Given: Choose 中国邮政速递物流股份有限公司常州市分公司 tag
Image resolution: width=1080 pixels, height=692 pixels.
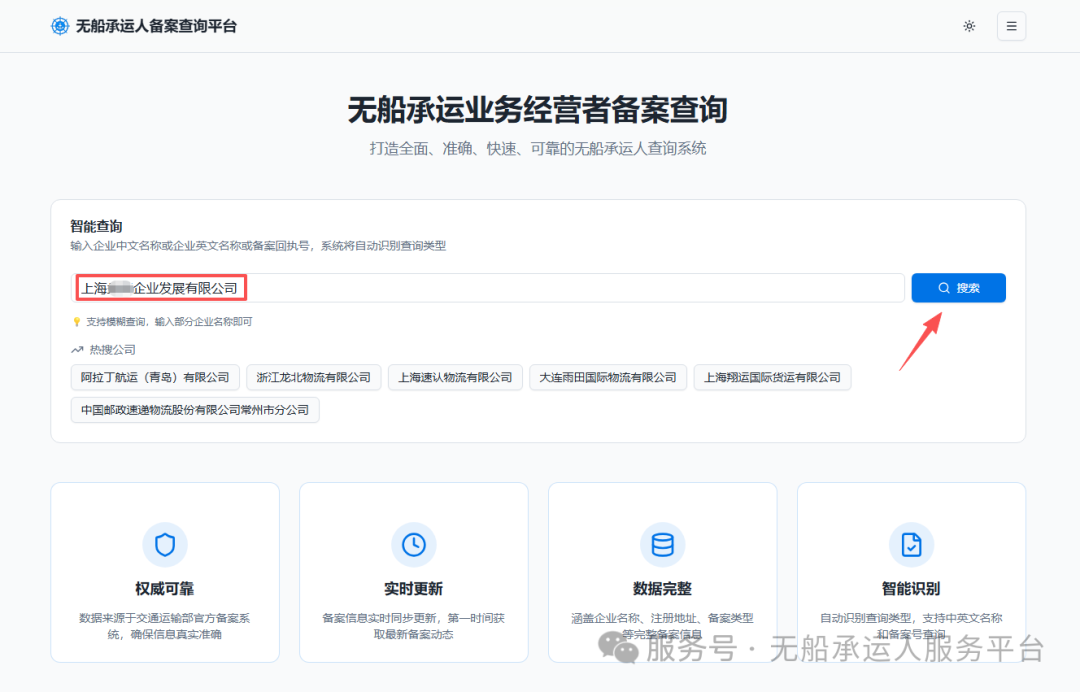Looking at the screenshot, I should 195,410.
